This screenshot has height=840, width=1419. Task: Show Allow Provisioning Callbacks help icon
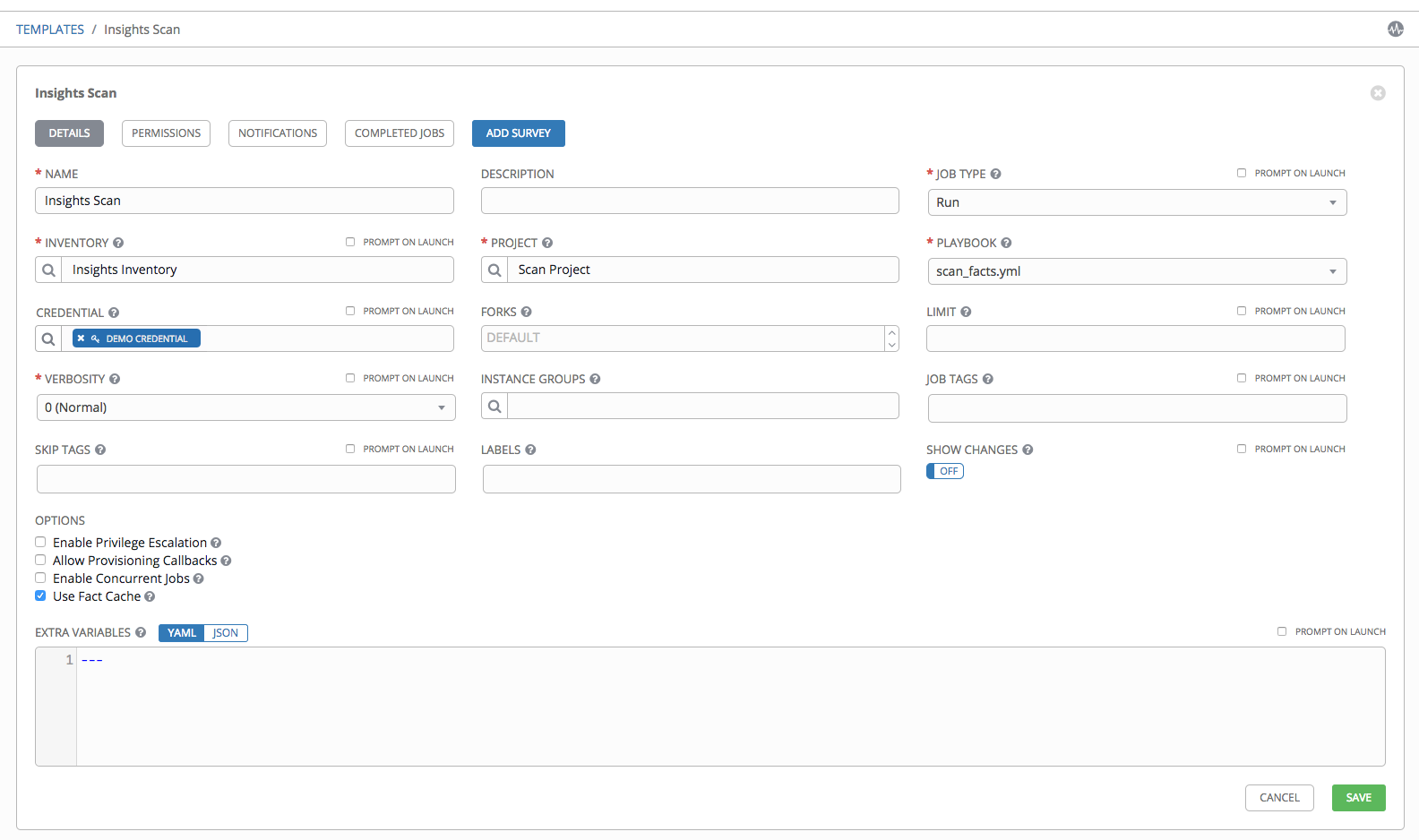pos(226,561)
